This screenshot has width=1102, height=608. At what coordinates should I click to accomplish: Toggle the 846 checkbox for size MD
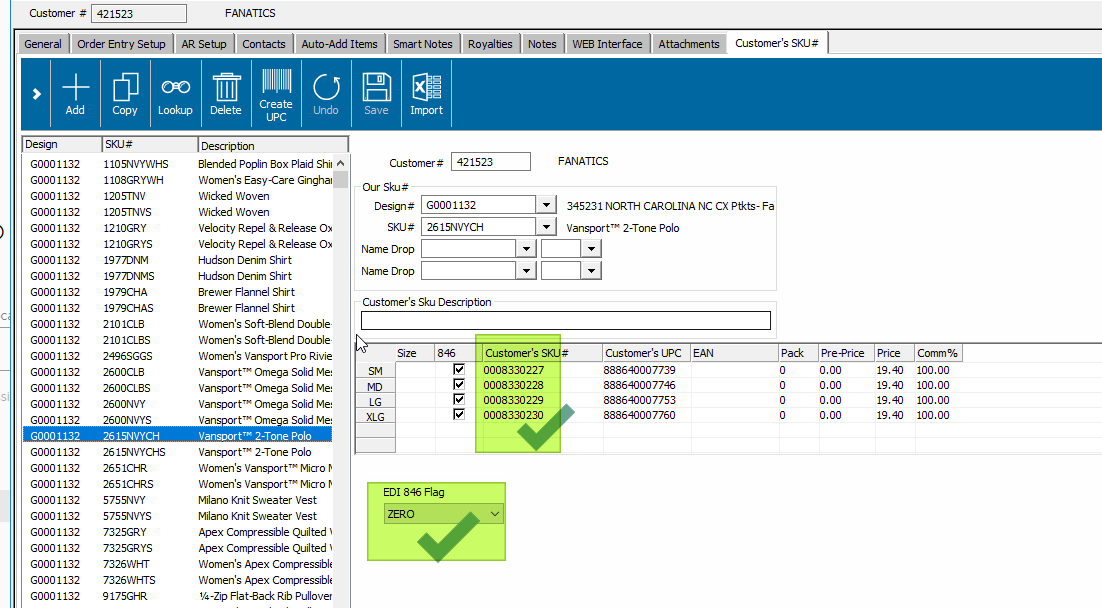pos(459,384)
